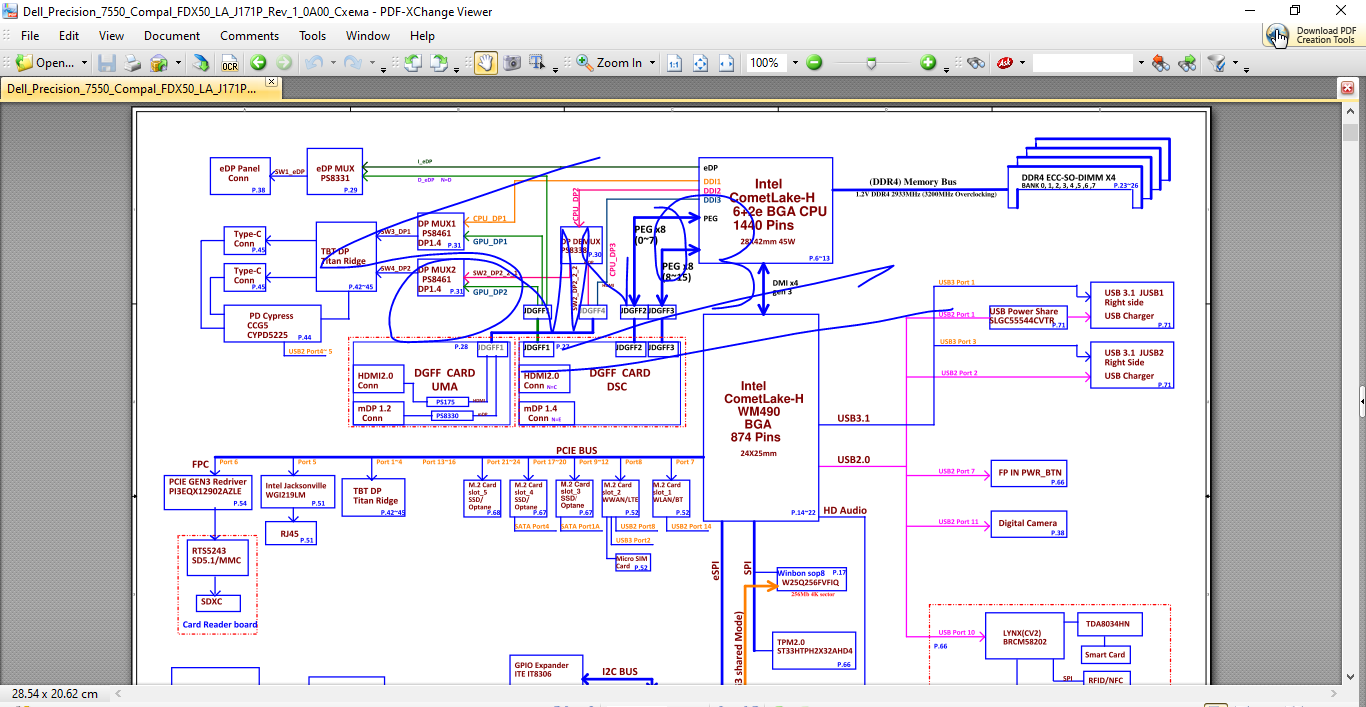Open the File menu

pos(30,35)
